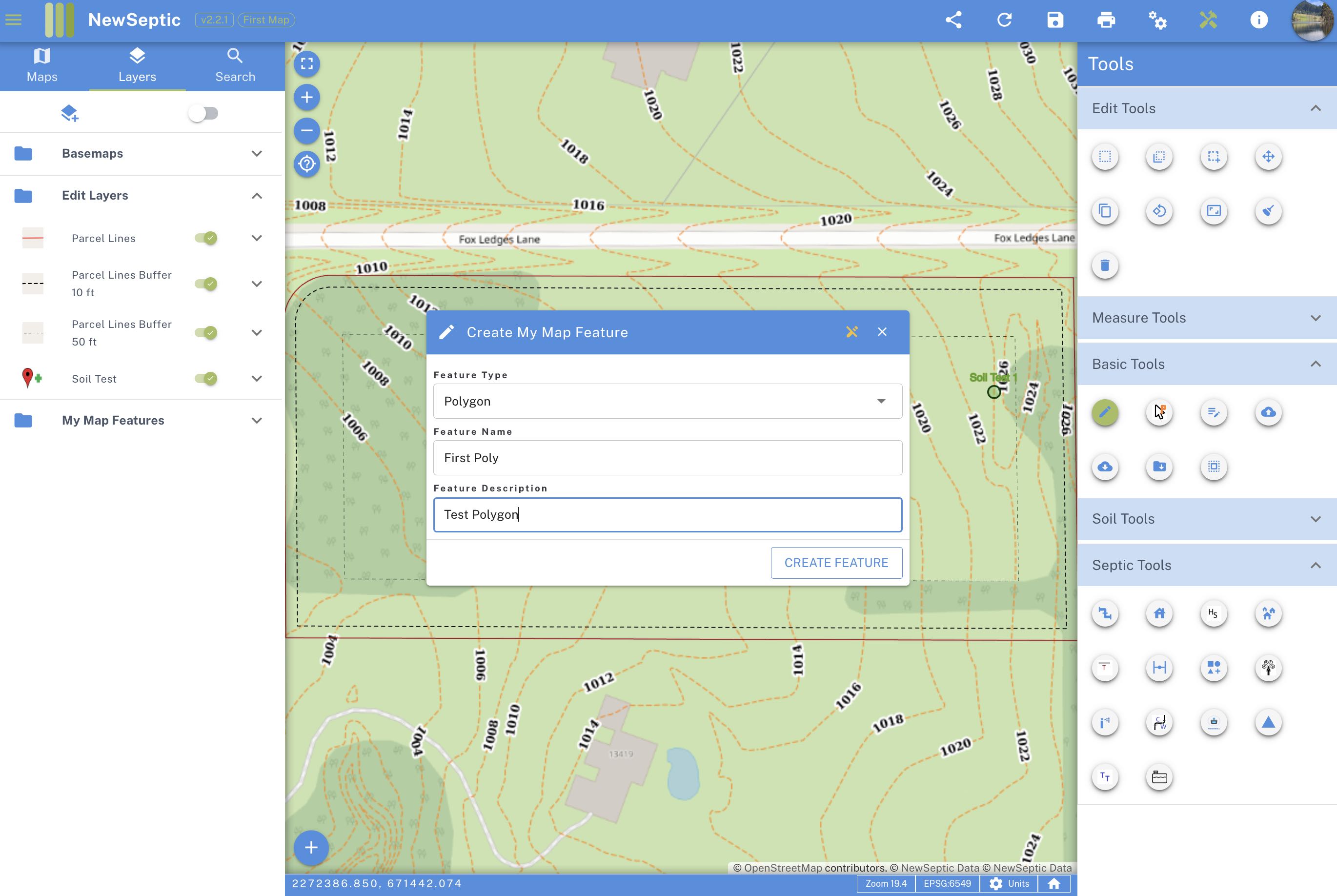The image size is (1337, 896).
Task: Switch to the Layers tab
Action: 137,66
